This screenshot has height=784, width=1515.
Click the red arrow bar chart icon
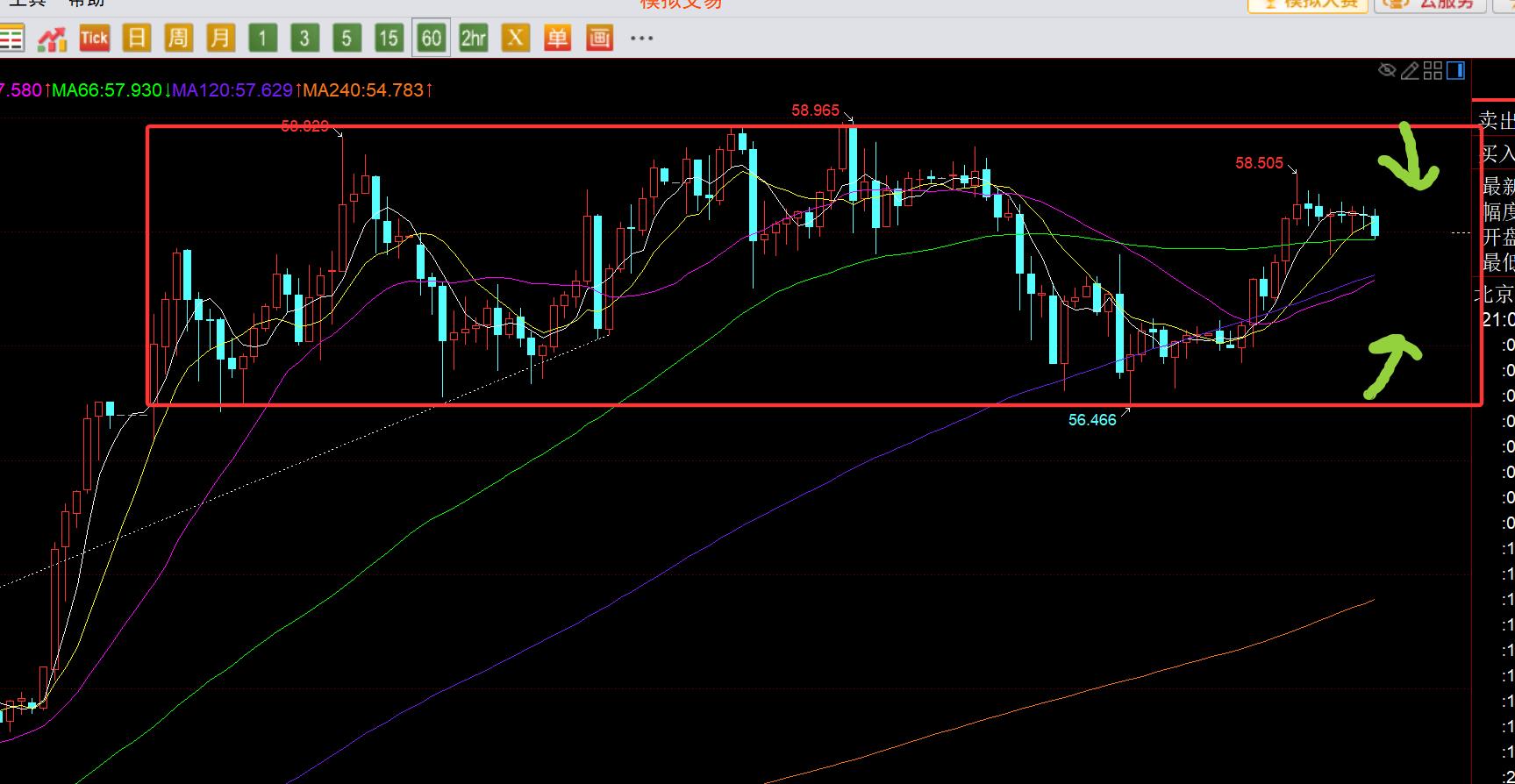click(52, 39)
